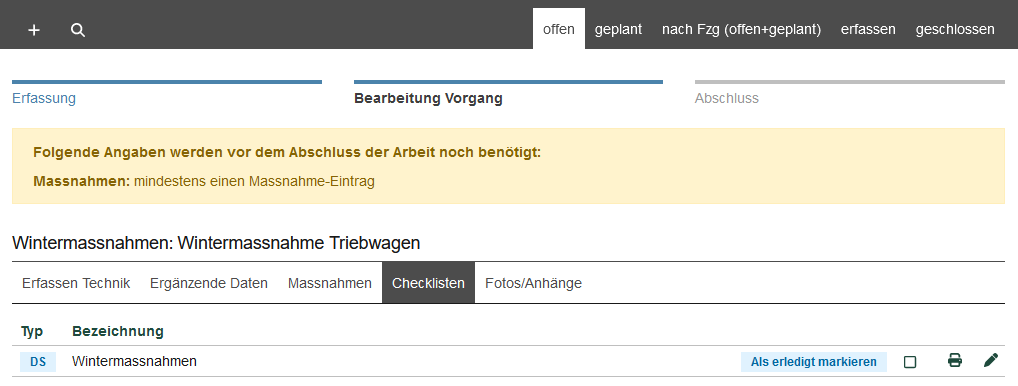Viewport: 1018px width, 386px height.
Task: Click the 'Abschluss' step
Action: [x=726, y=99]
